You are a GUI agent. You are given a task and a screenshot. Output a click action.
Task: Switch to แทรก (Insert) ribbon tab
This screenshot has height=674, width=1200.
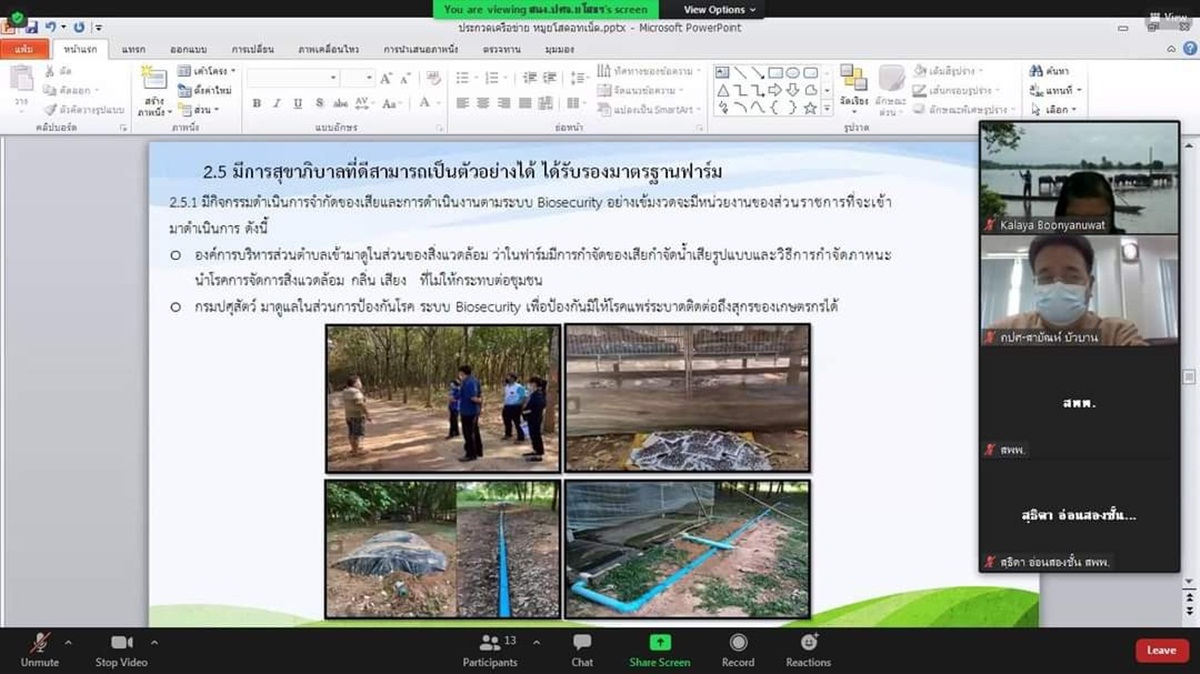(x=134, y=48)
